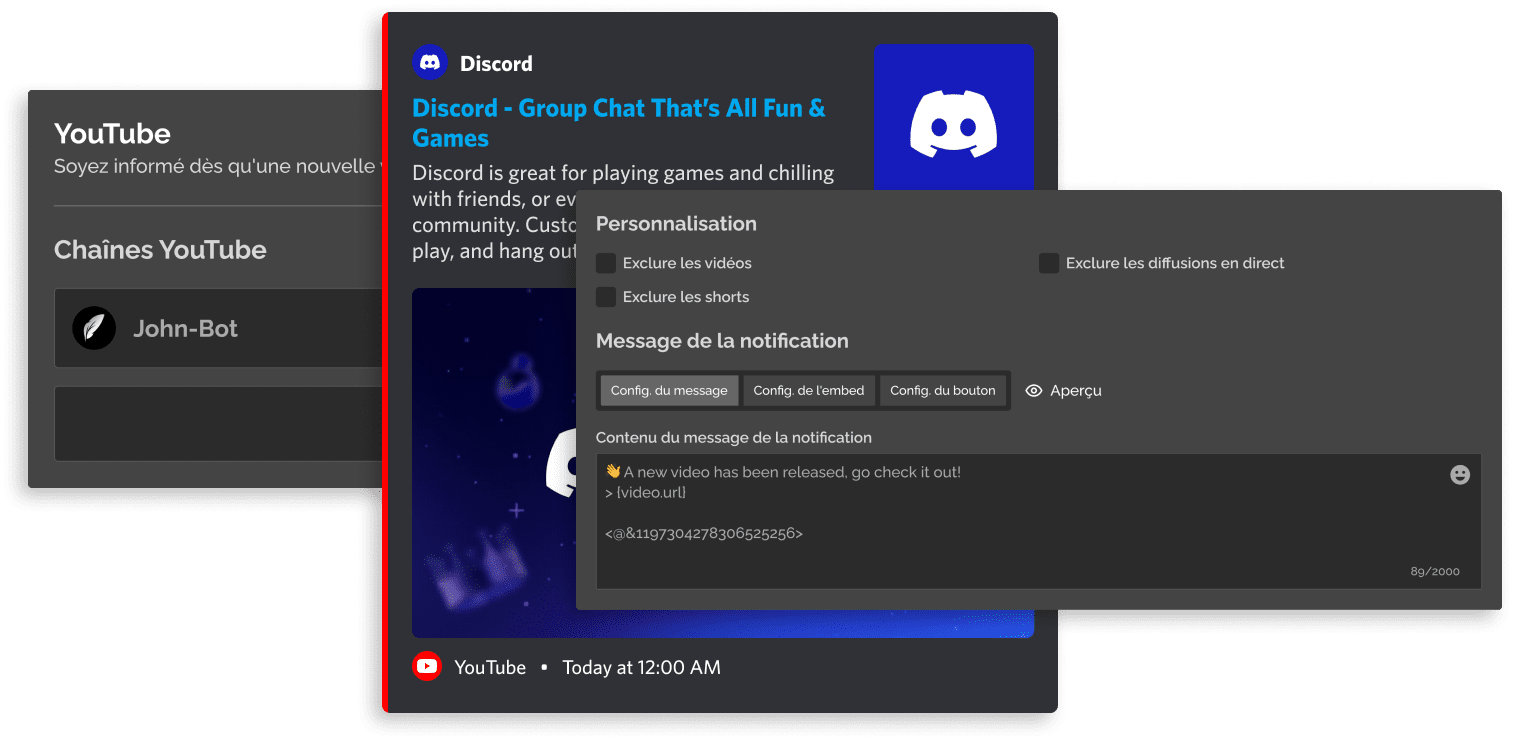1514x741 pixels.
Task: Click the Chaînes YouTube heading
Action: [160, 250]
